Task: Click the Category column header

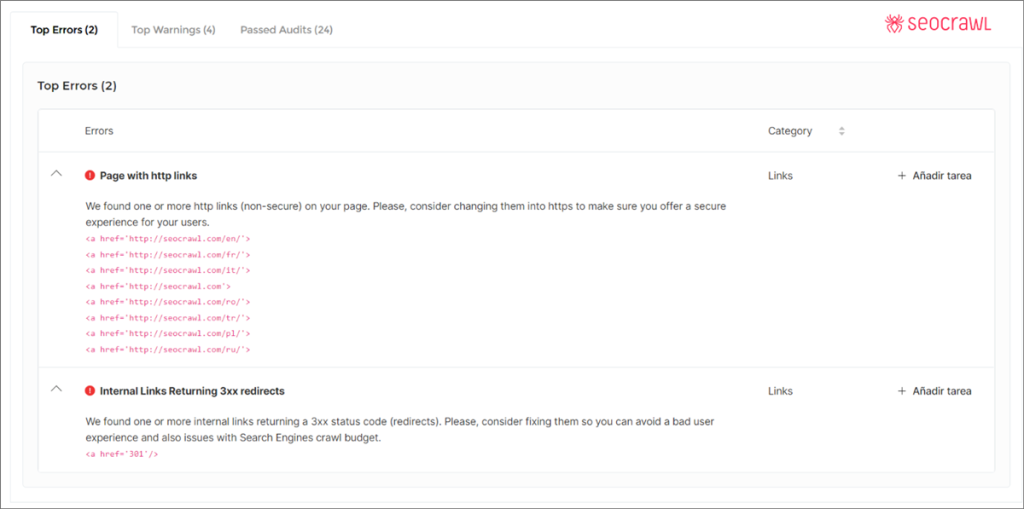Action: coord(789,131)
